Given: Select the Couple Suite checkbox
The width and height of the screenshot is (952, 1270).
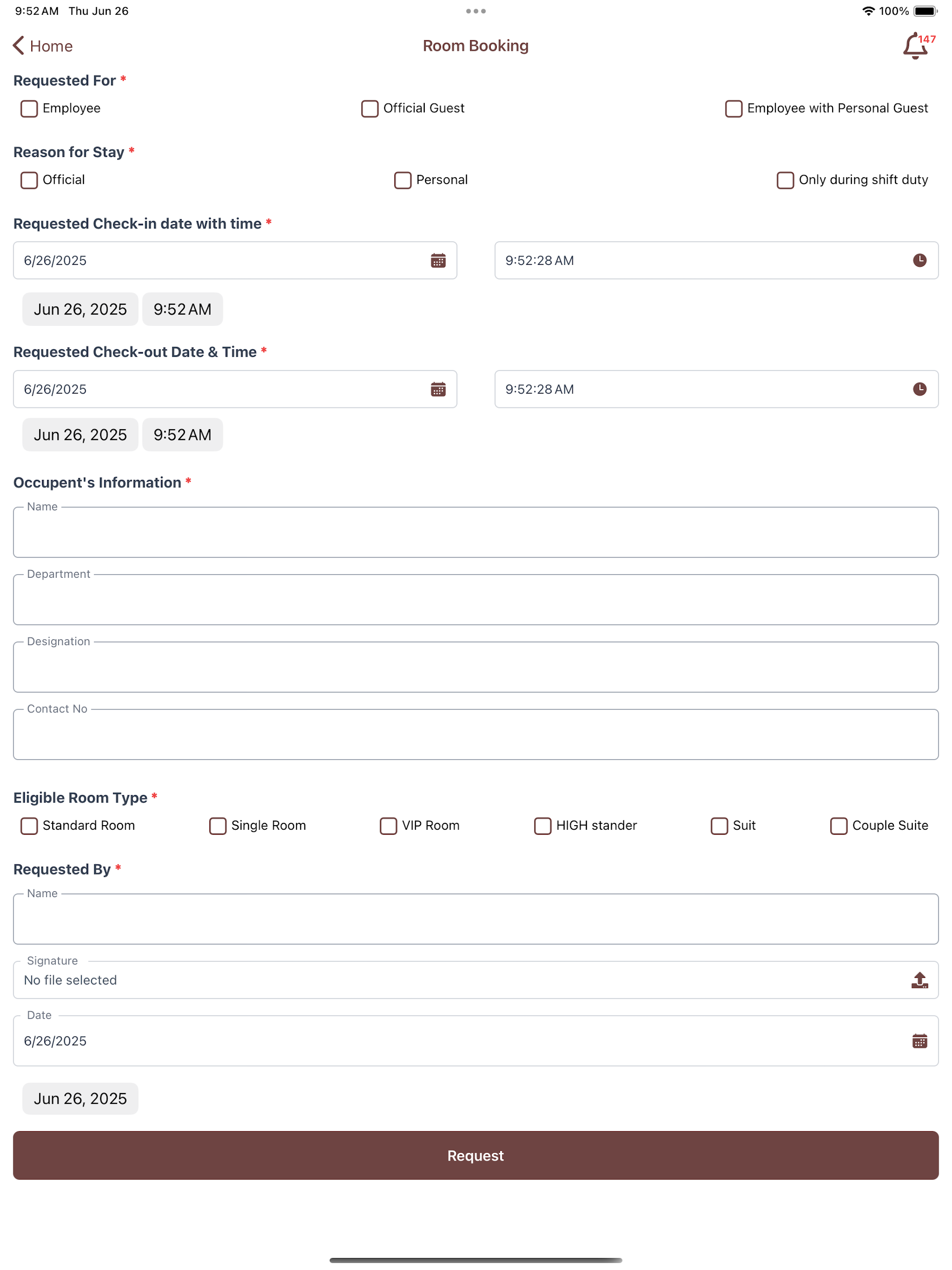Looking at the screenshot, I should [839, 826].
